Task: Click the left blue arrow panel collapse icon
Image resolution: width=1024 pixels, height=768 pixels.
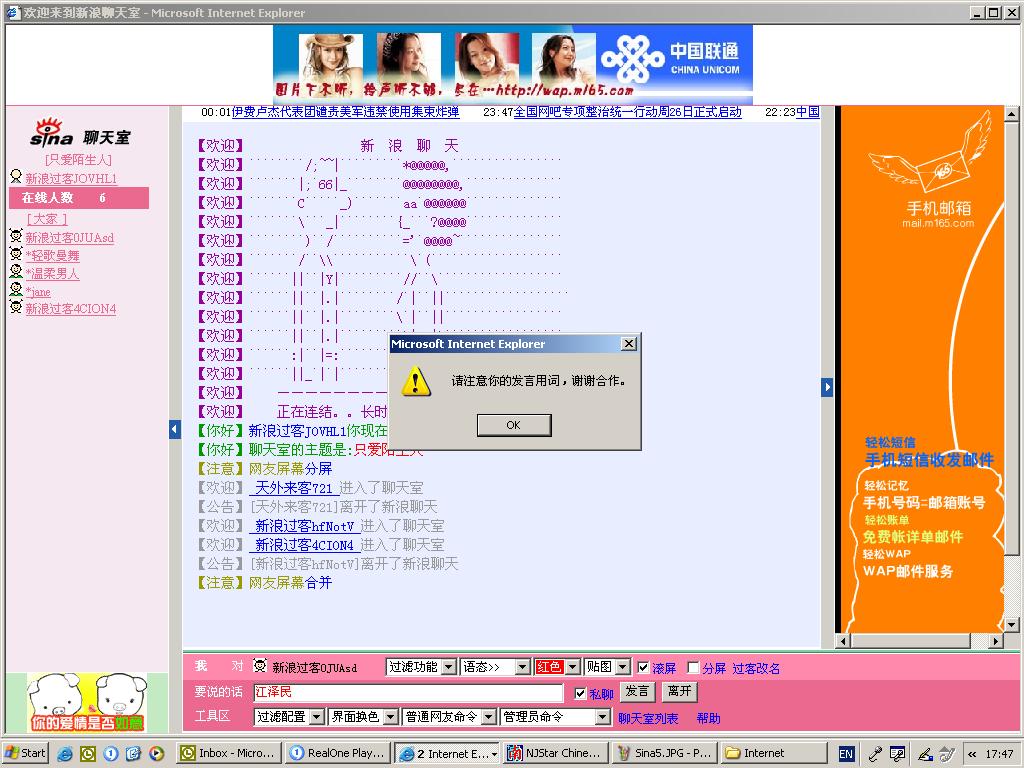Action: point(174,429)
